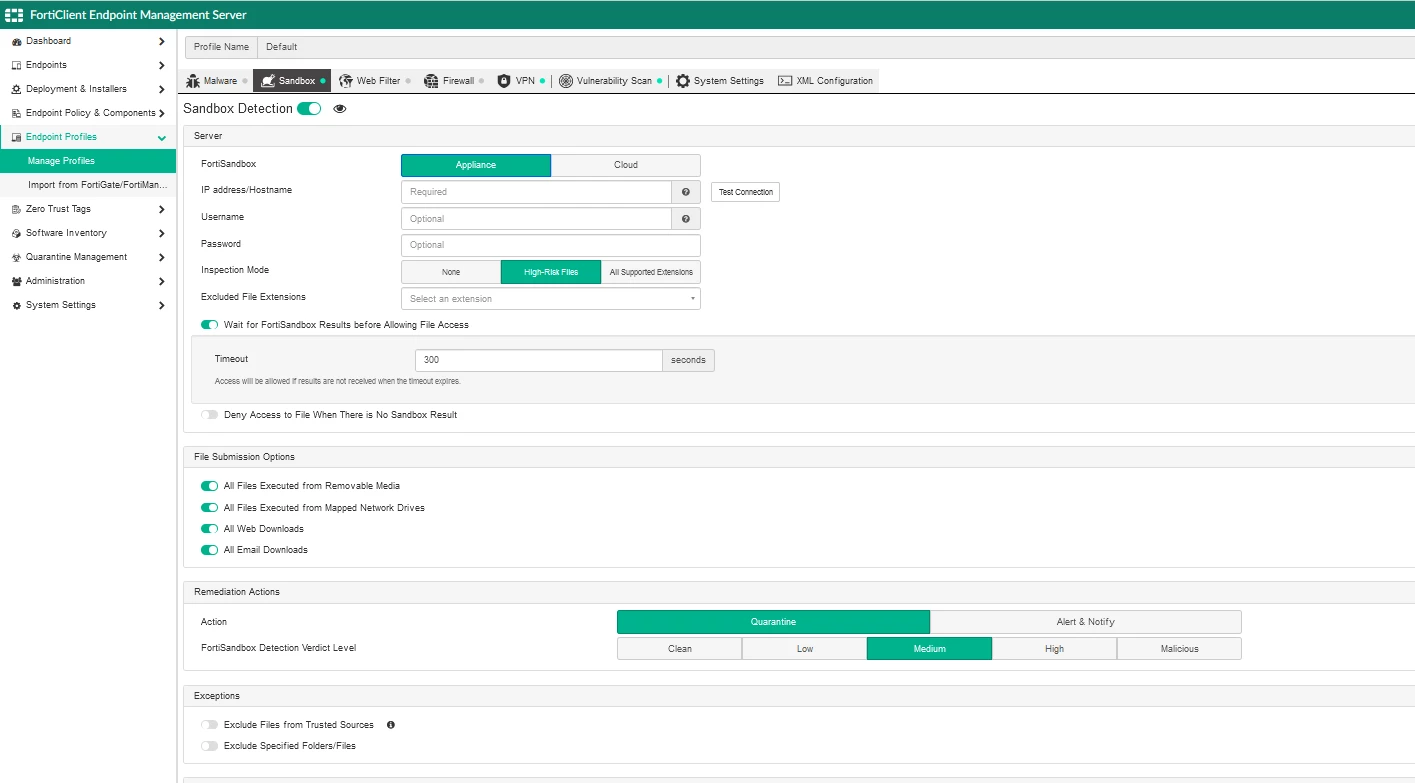Open the VPN tab label
Image resolution: width=1415 pixels, height=783 pixels.
(x=525, y=81)
